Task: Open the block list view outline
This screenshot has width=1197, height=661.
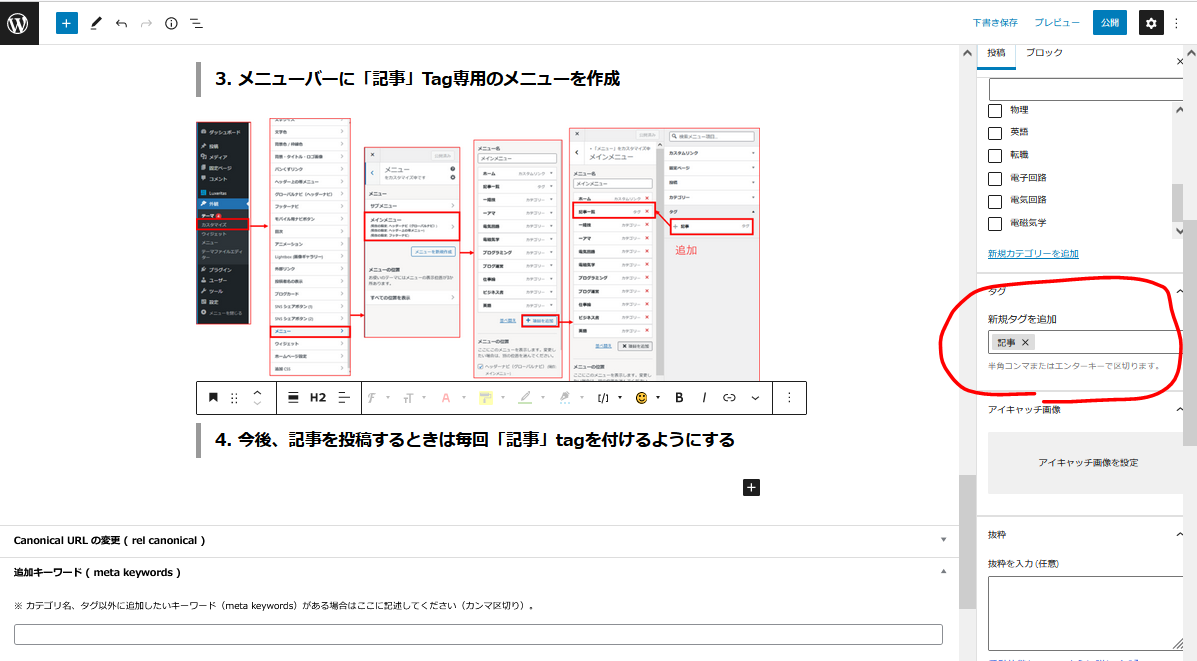Action: (x=196, y=23)
